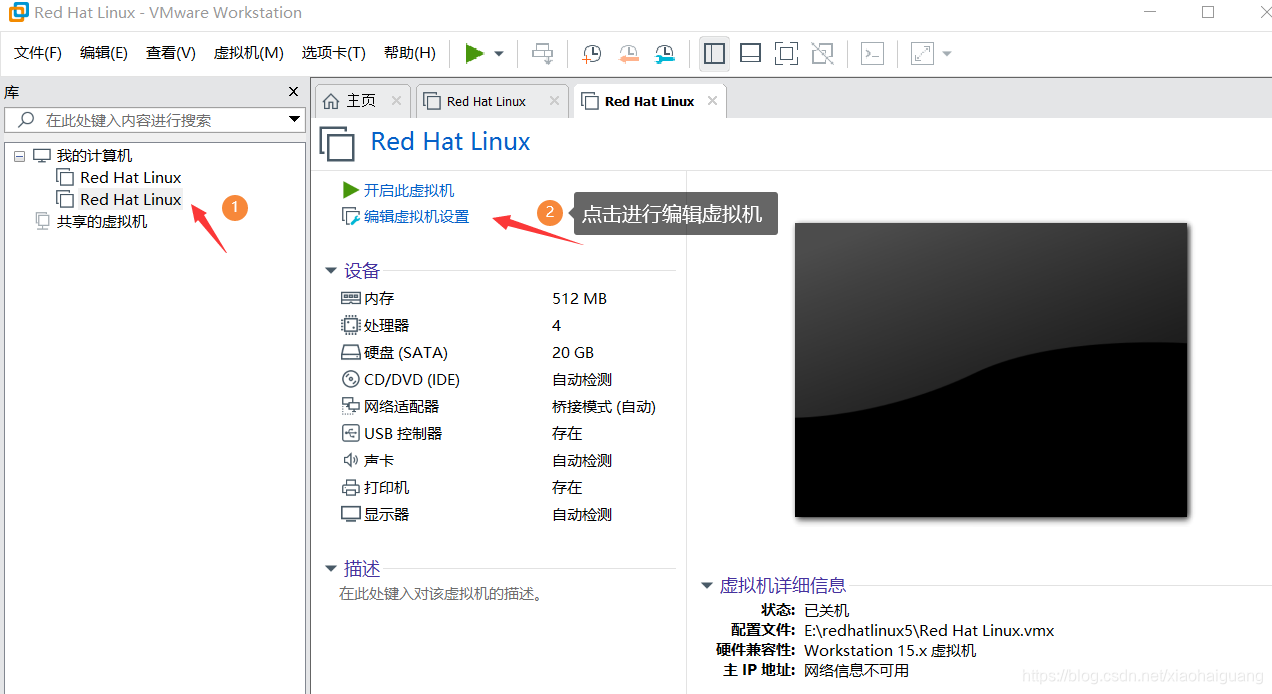Click the monitor icon beside 显示器
This screenshot has width=1272, height=694.
tap(350, 514)
